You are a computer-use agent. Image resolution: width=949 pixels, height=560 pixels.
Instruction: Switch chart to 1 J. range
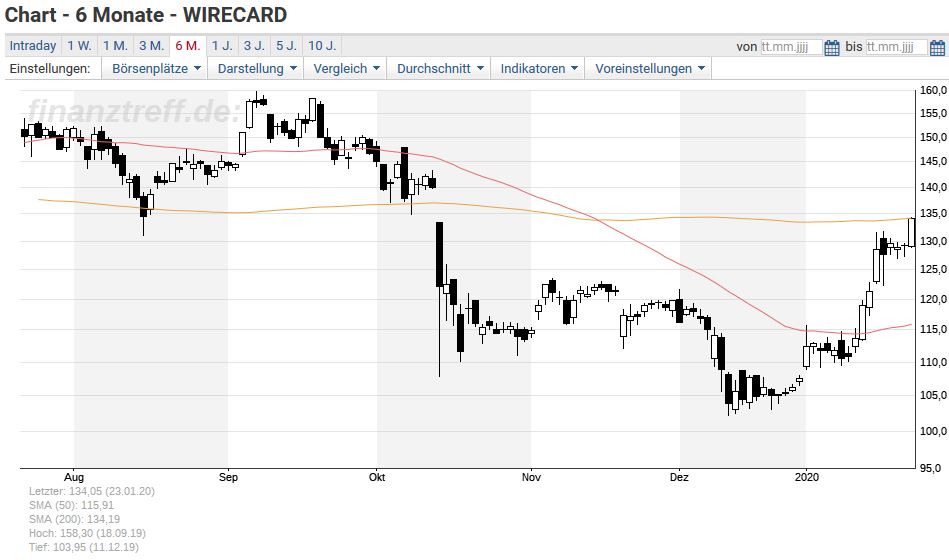click(222, 46)
